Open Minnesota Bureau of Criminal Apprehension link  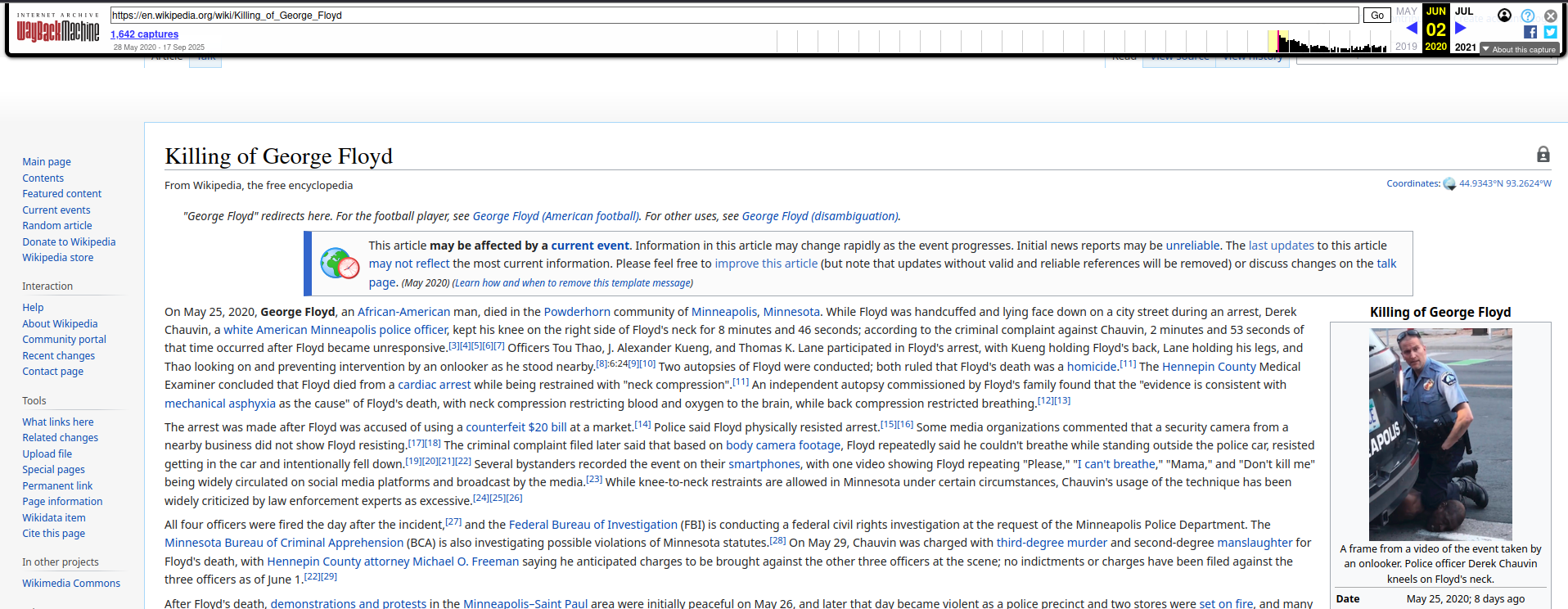point(284,543)
